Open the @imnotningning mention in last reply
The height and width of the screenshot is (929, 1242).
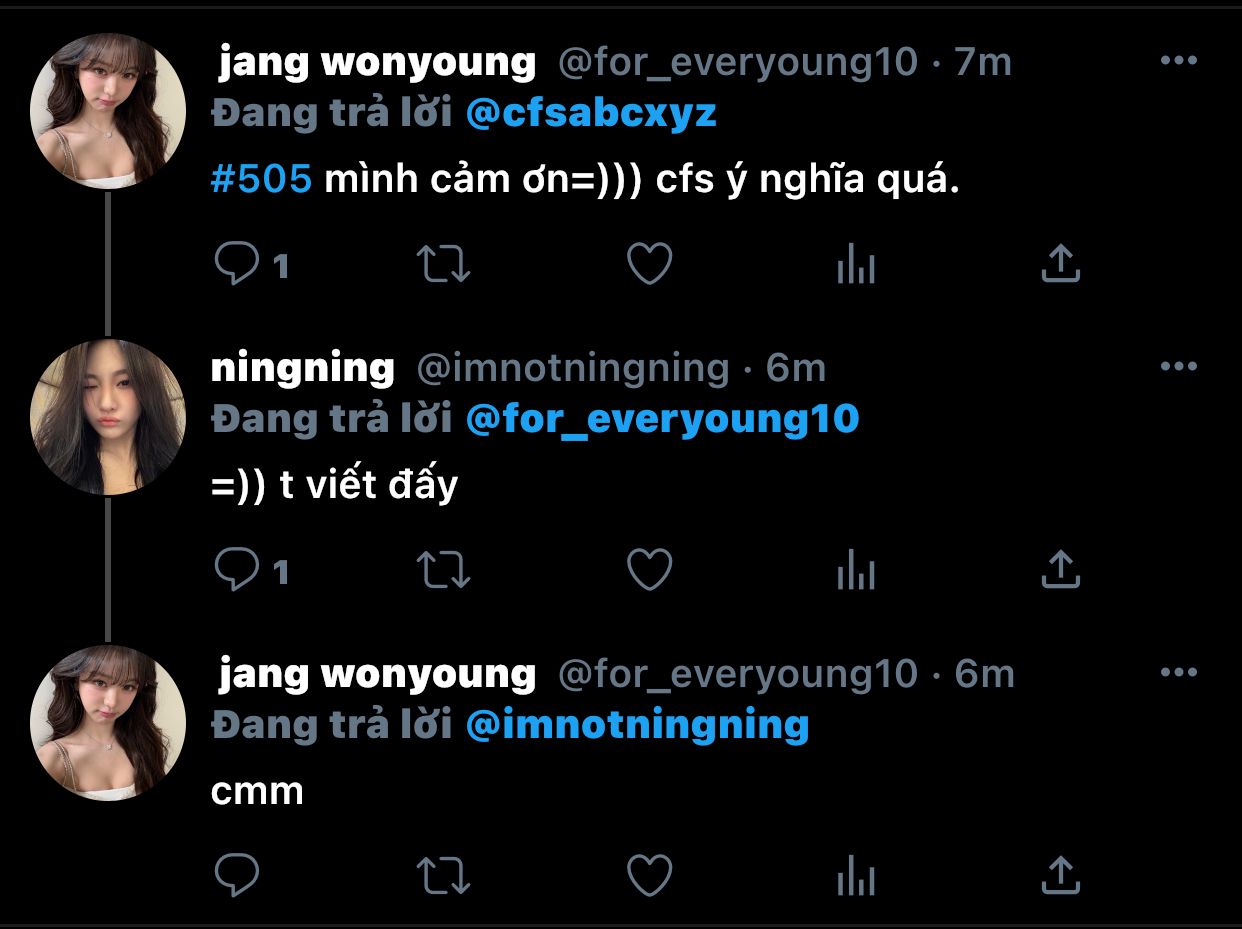coord(638,725)
